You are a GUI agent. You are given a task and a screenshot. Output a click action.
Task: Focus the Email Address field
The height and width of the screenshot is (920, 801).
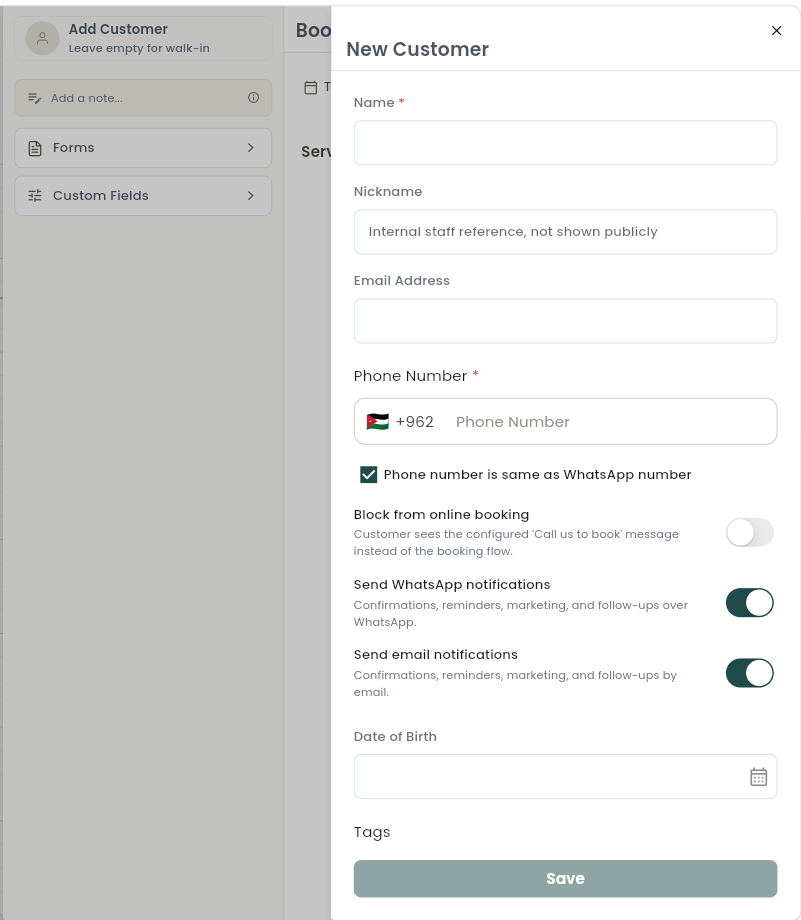(x=565, y=321)
